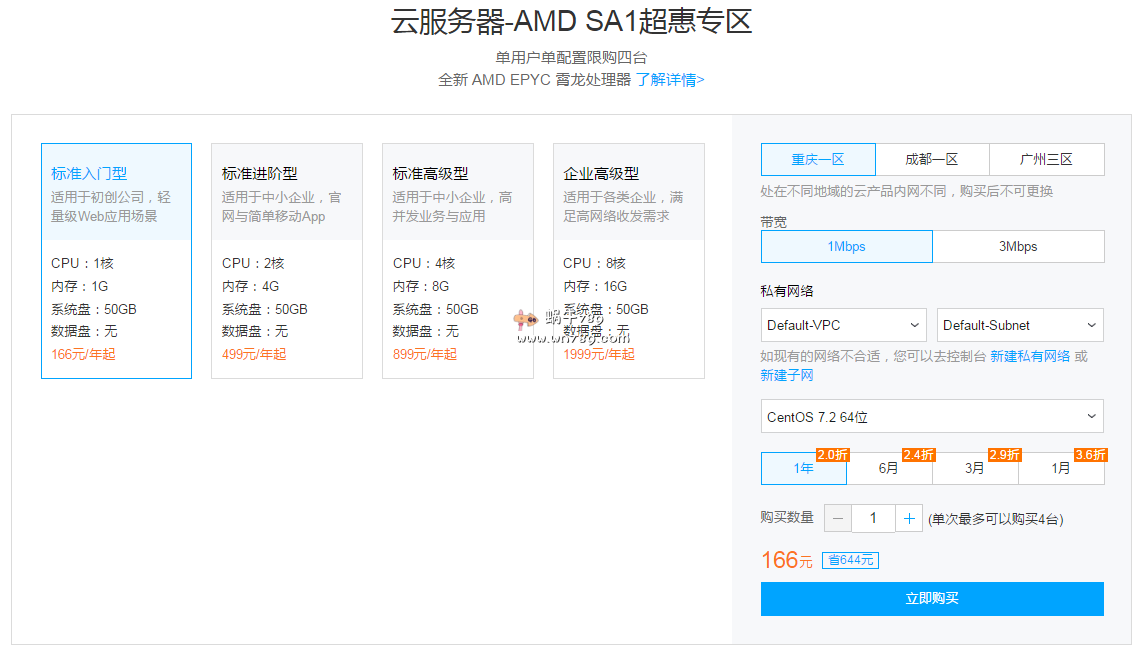Click the purchase quantity input field
This screenshot has width=1142, height=655.
(x=873, y=518)
